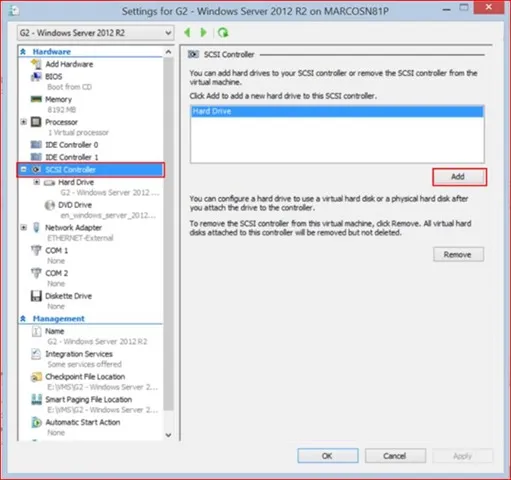Image resolution: width=511 pixels, height=480 pixels.
Task: Click the 8192 MB memory value
Action: click(61, 110)
